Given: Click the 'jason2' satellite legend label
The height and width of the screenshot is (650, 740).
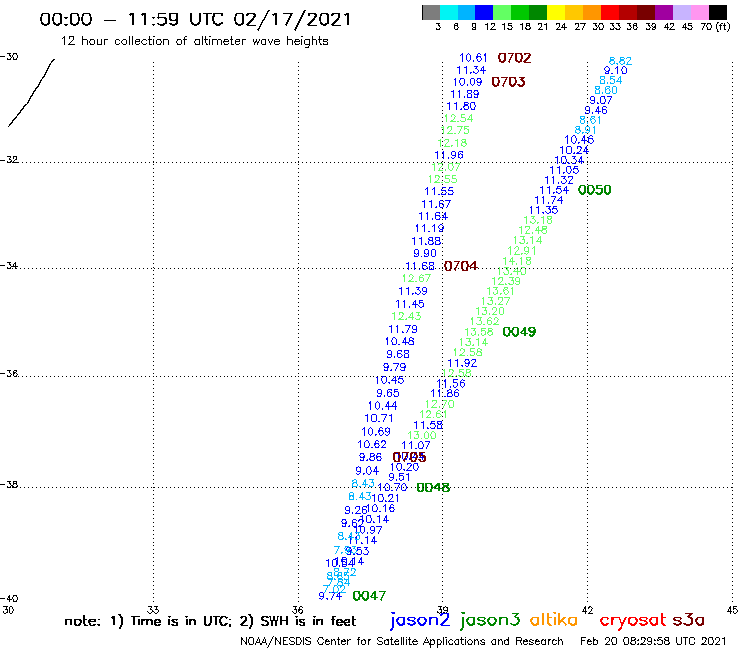Looking at the screenshot, I should (420, 620).
